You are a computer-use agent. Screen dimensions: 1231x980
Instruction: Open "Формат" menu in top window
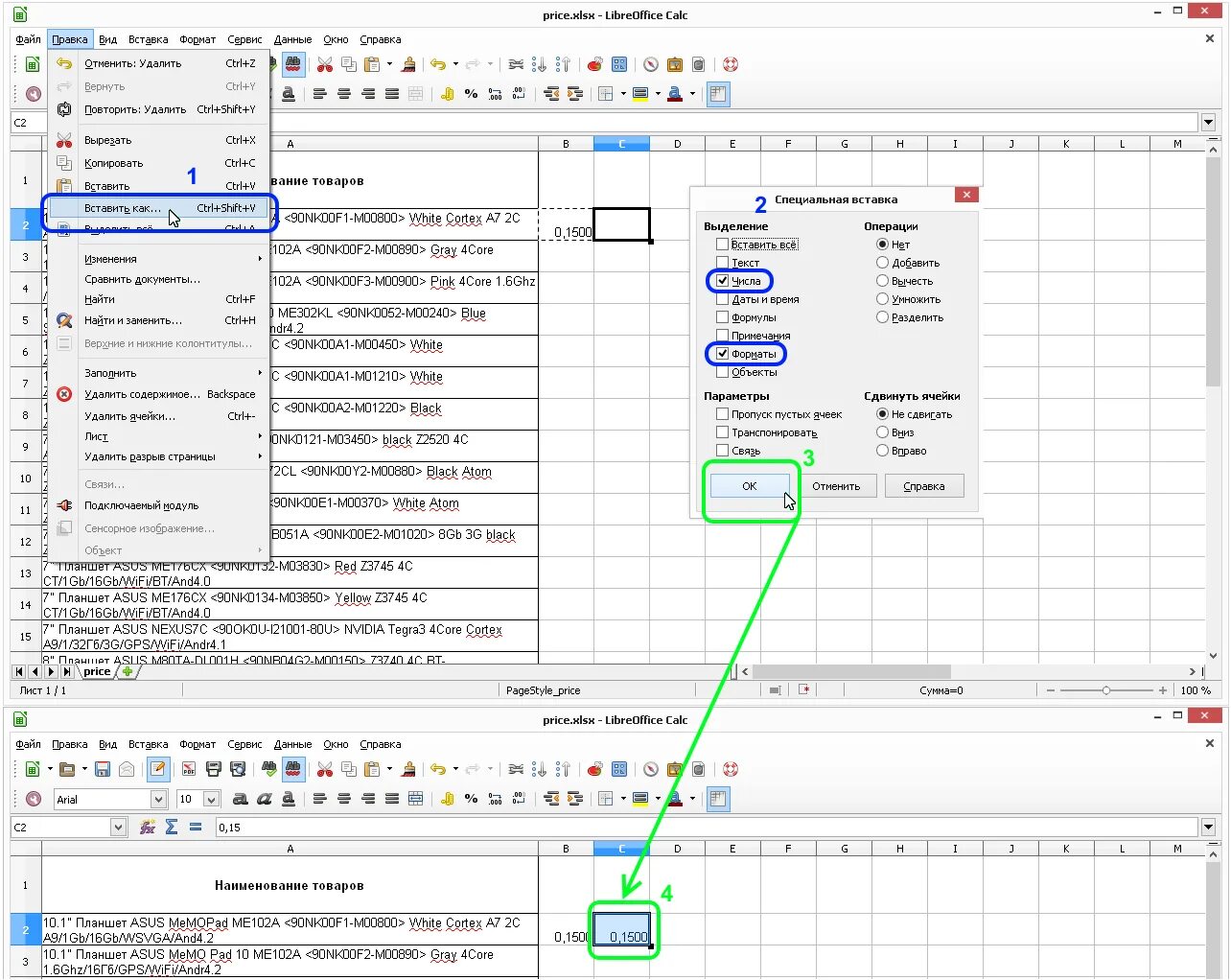[197, 39]
